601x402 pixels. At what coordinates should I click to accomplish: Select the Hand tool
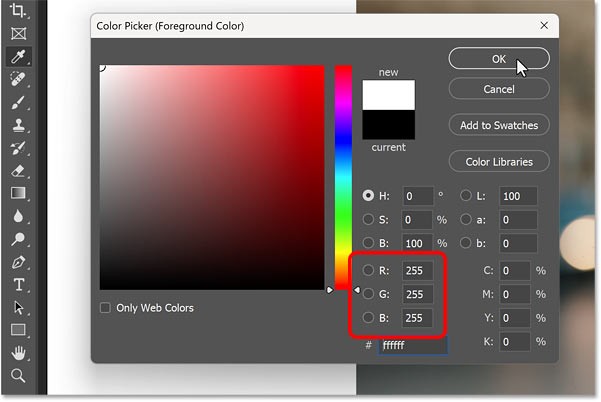(x=18, y=353)
